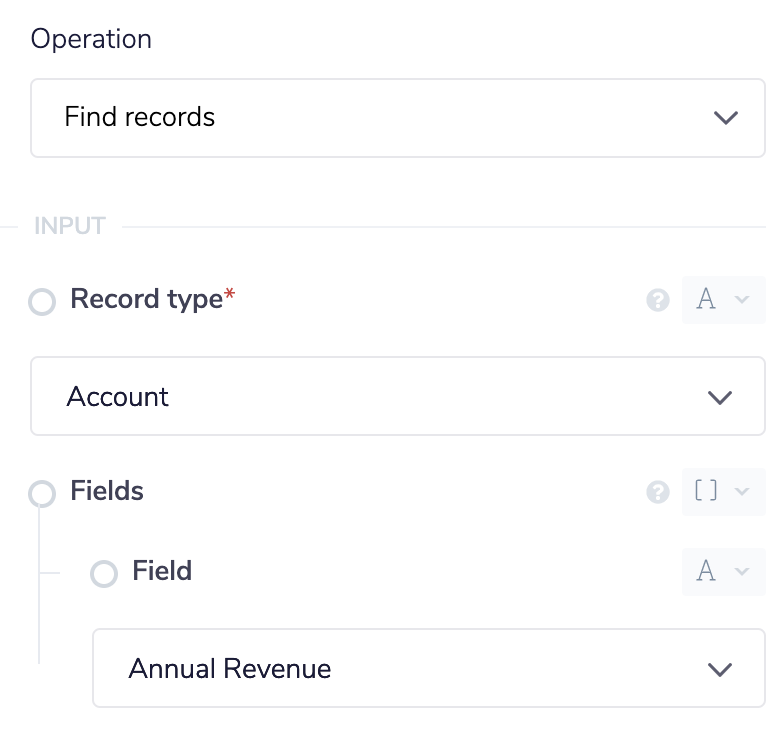Click the chevron arrow in Account box

pyautogui.click(x=720, y=397)
